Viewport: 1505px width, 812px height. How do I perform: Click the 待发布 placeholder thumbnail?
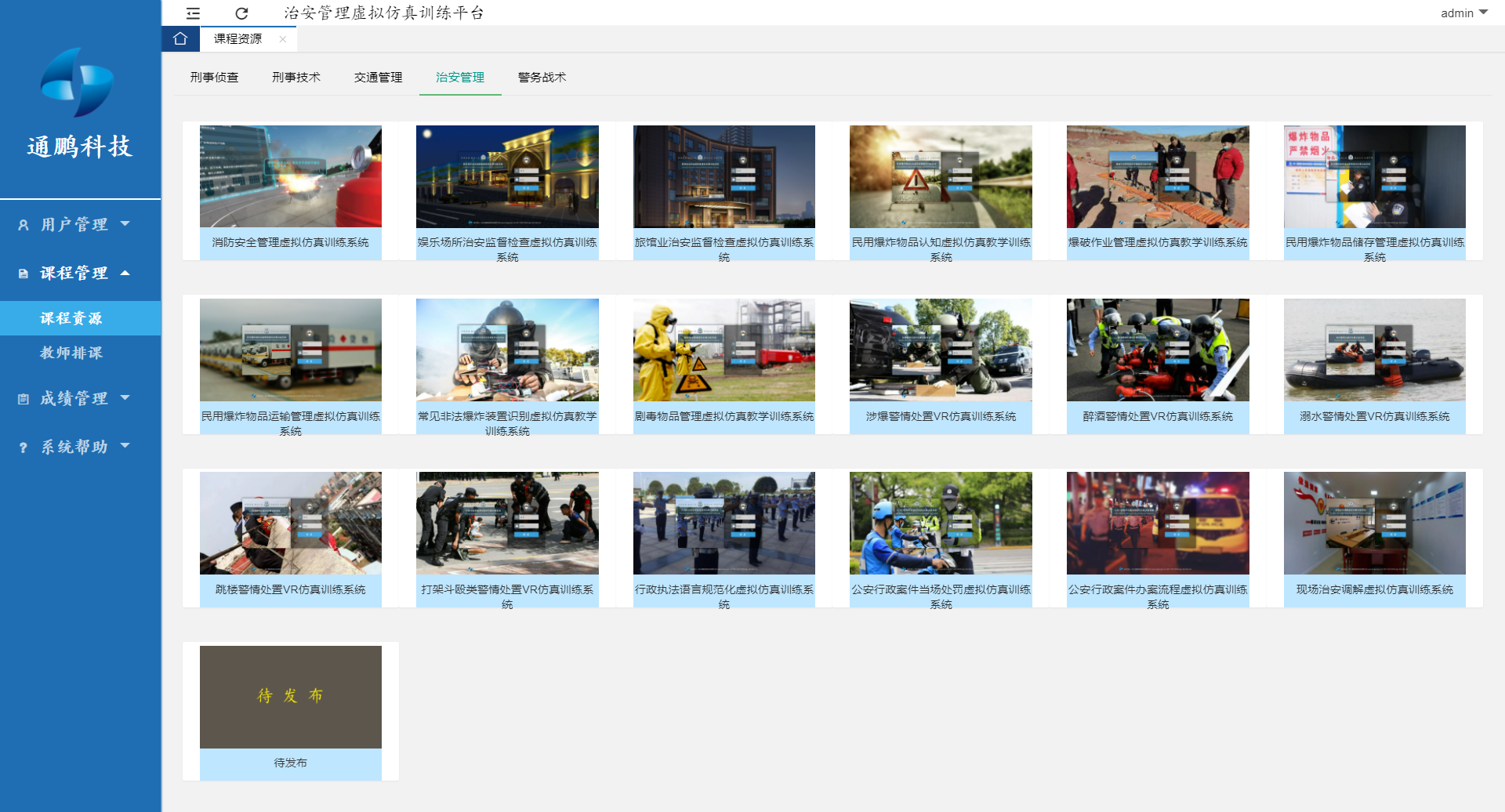[291, 697]
